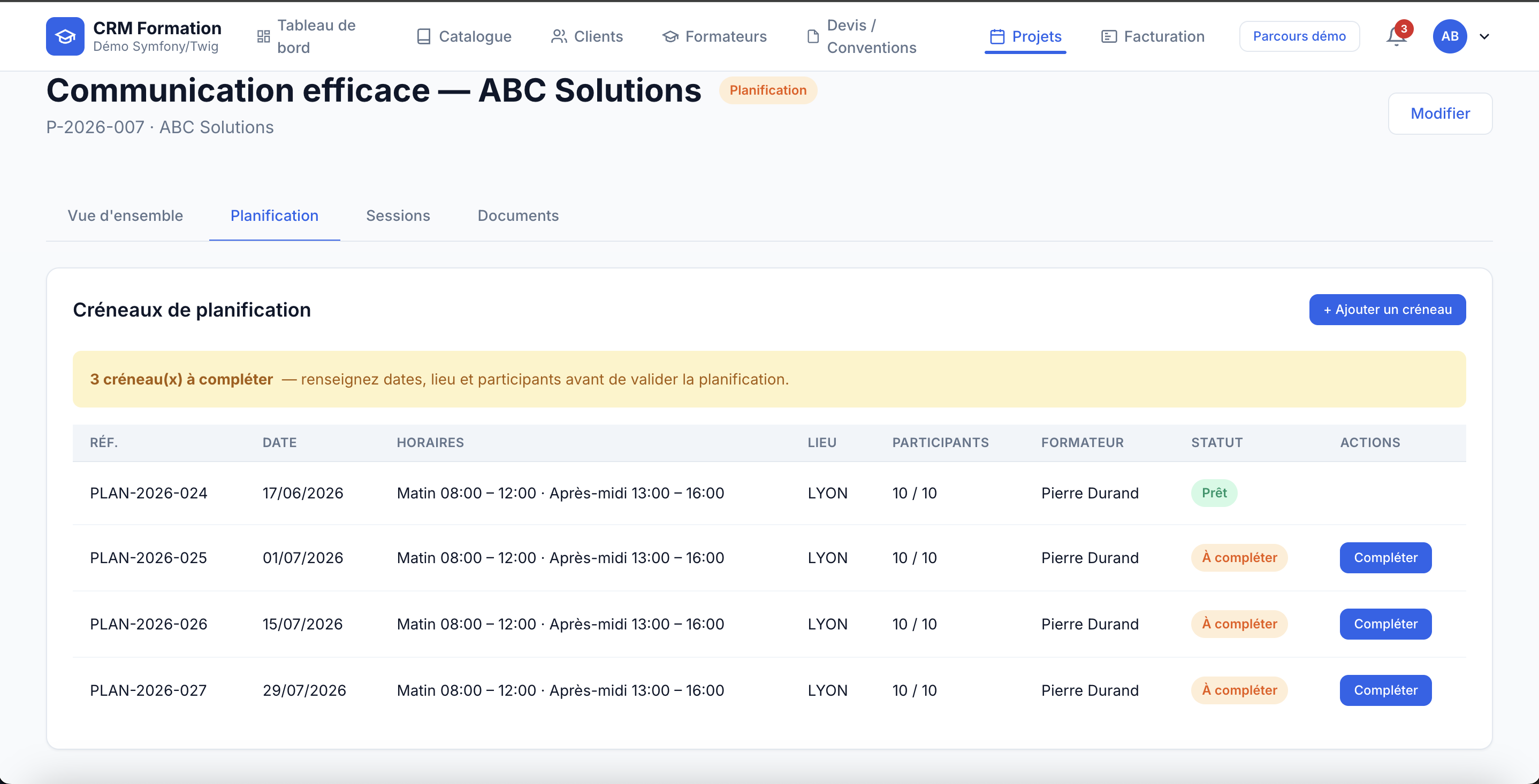Image resolution: width=1539 pixels, height=784 pixels.
Task: Open Tableau de bord navigation item
Action: pos(316,36)
